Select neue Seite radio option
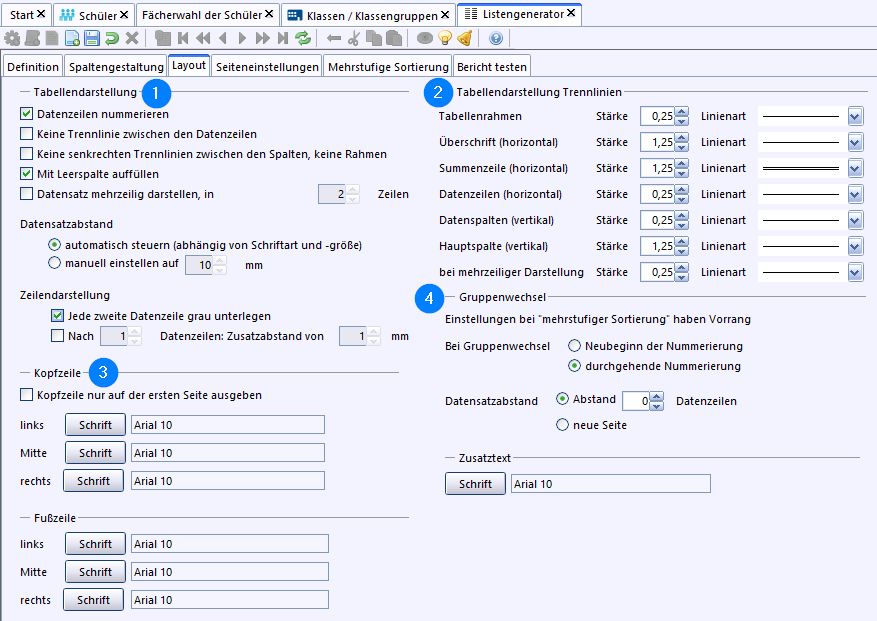The image size is (877, 621). 563,425
